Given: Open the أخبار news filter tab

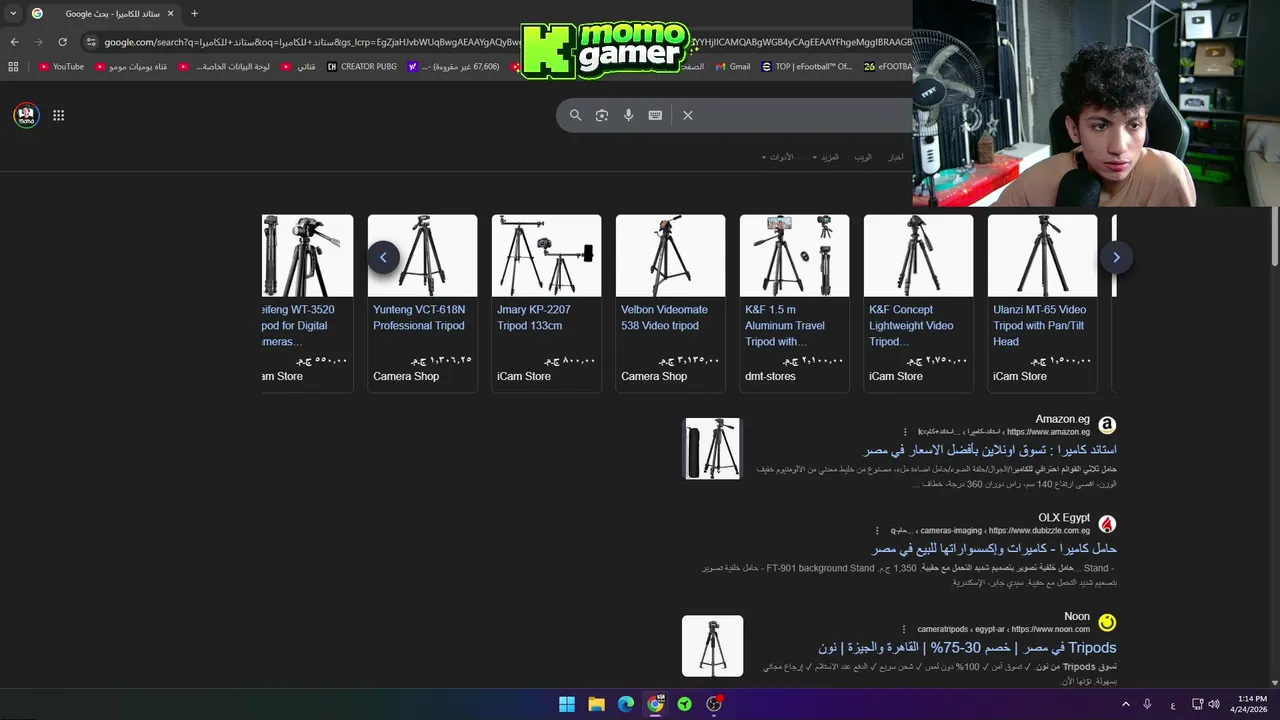Looking at the screenshot, I should (x=896, y=157).
